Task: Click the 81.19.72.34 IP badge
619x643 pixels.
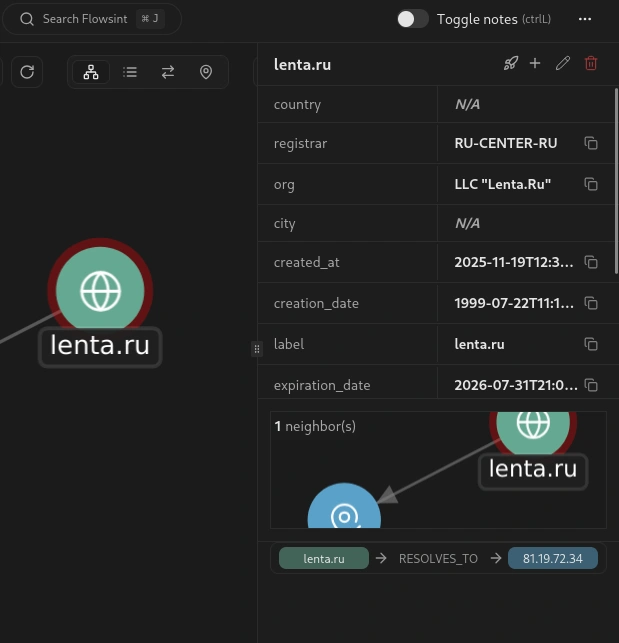Action: [x=552, y=559]
